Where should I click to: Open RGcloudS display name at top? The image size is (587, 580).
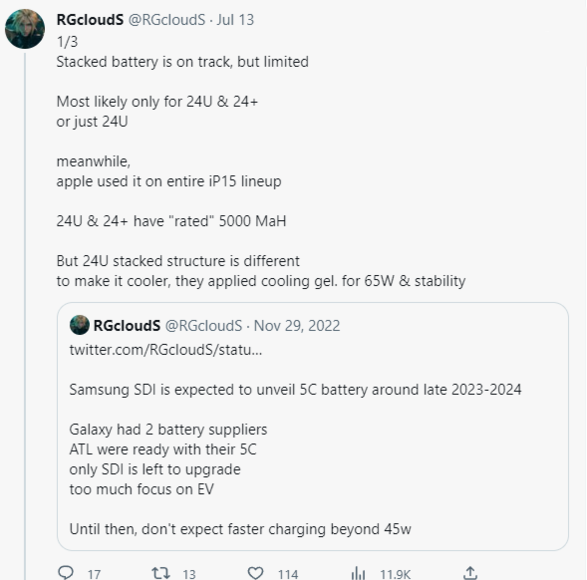(x=90, y=20)
